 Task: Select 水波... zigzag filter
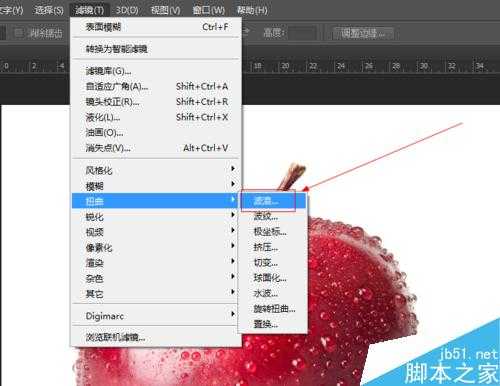click(273, 293)
